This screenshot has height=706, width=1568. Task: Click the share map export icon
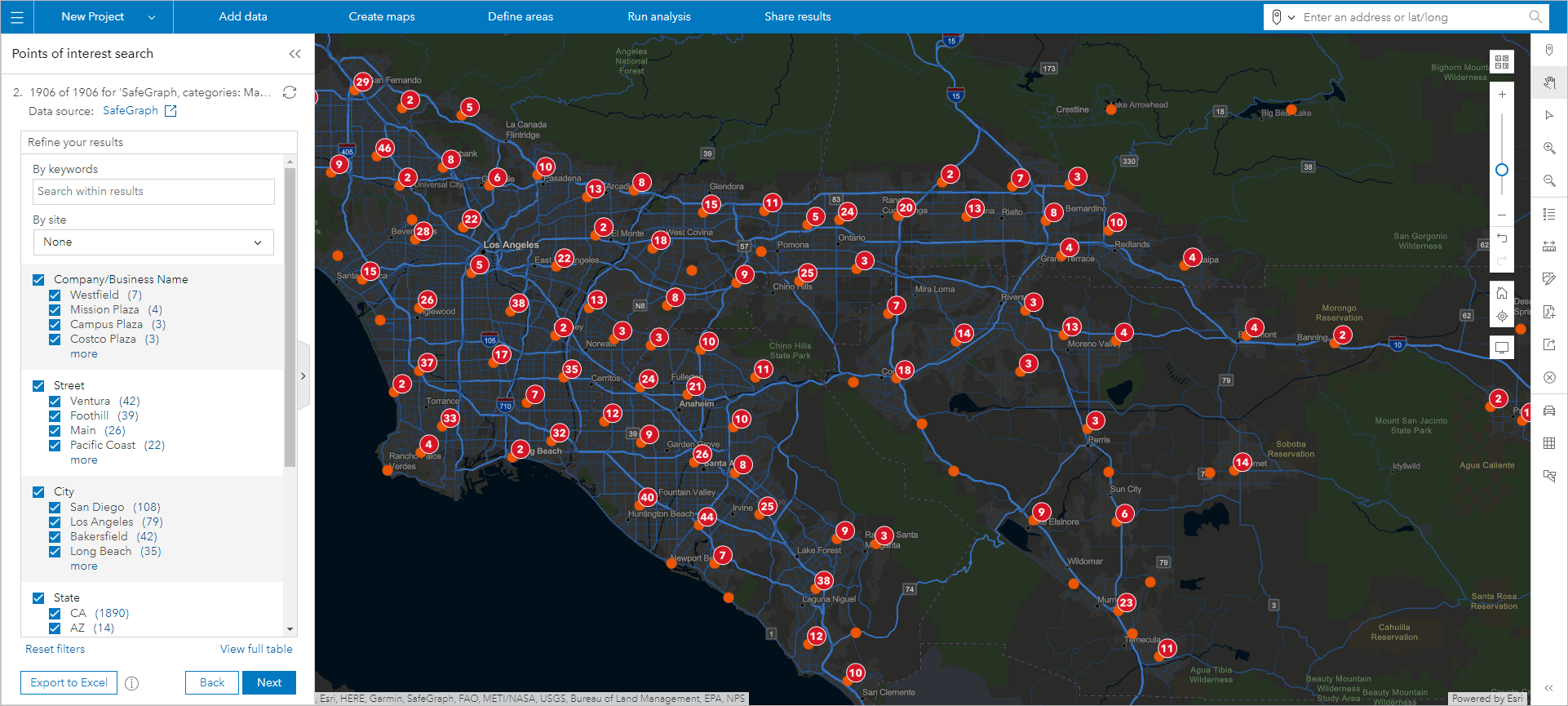[x=1549, y=344]
